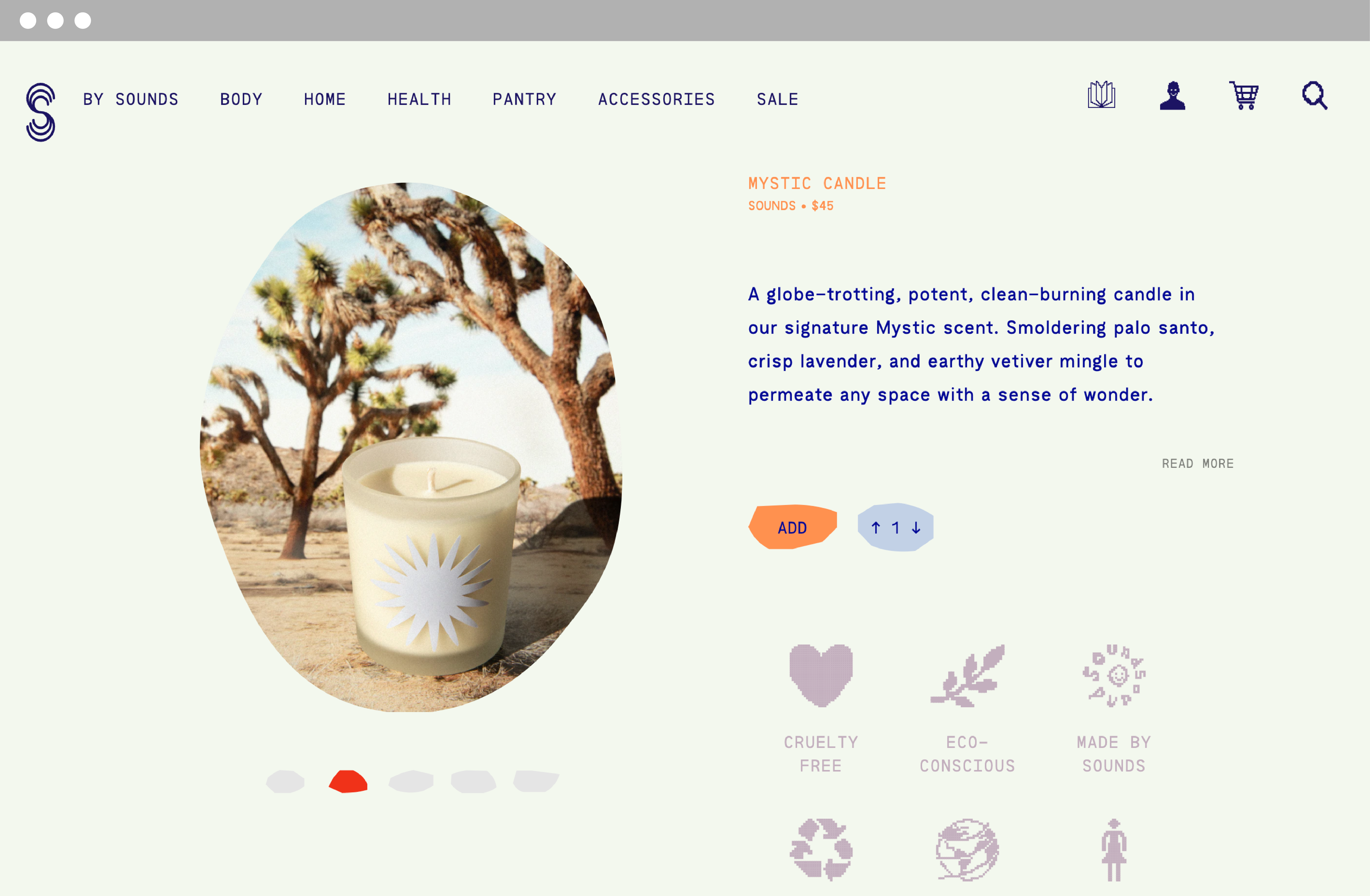Select the first image carousel dot
The width and height of the screenshot is (1370, 896).
(285, 782)
